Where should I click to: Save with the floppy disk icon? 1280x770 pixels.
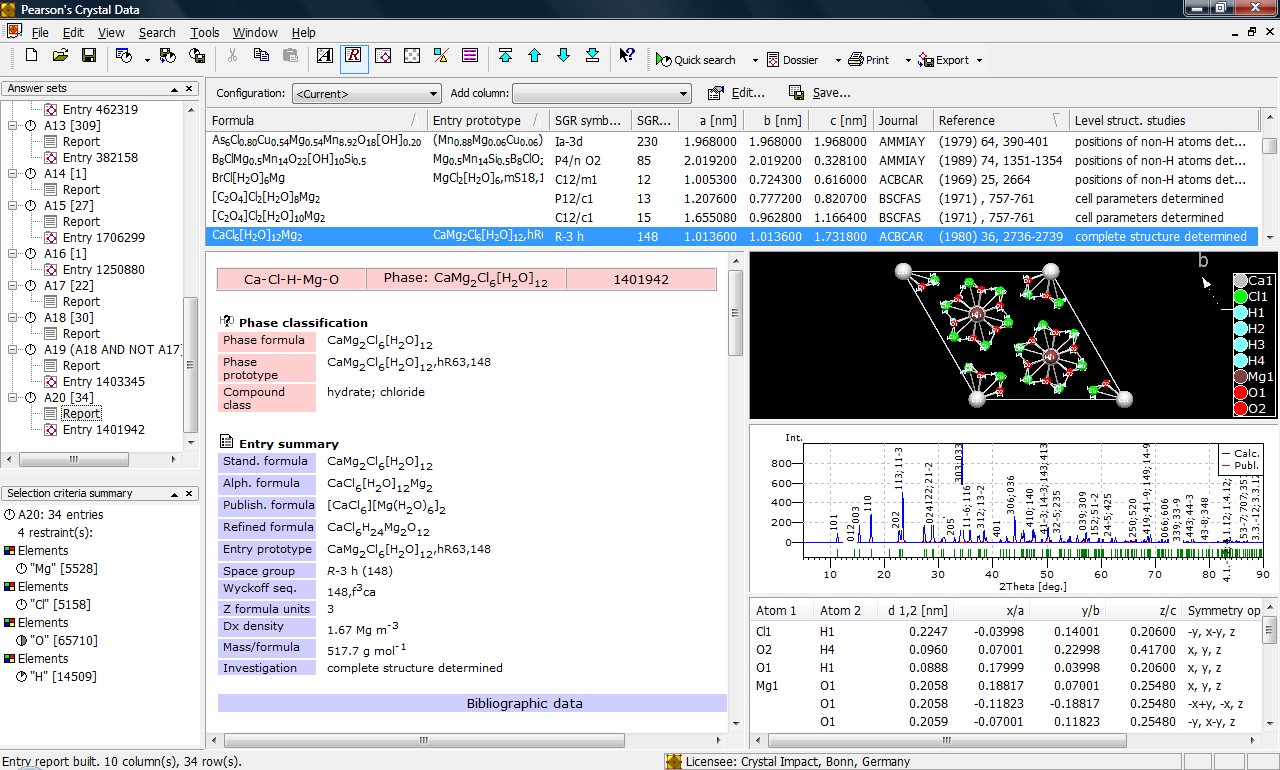pyautogui.click(x=89, y=56)
